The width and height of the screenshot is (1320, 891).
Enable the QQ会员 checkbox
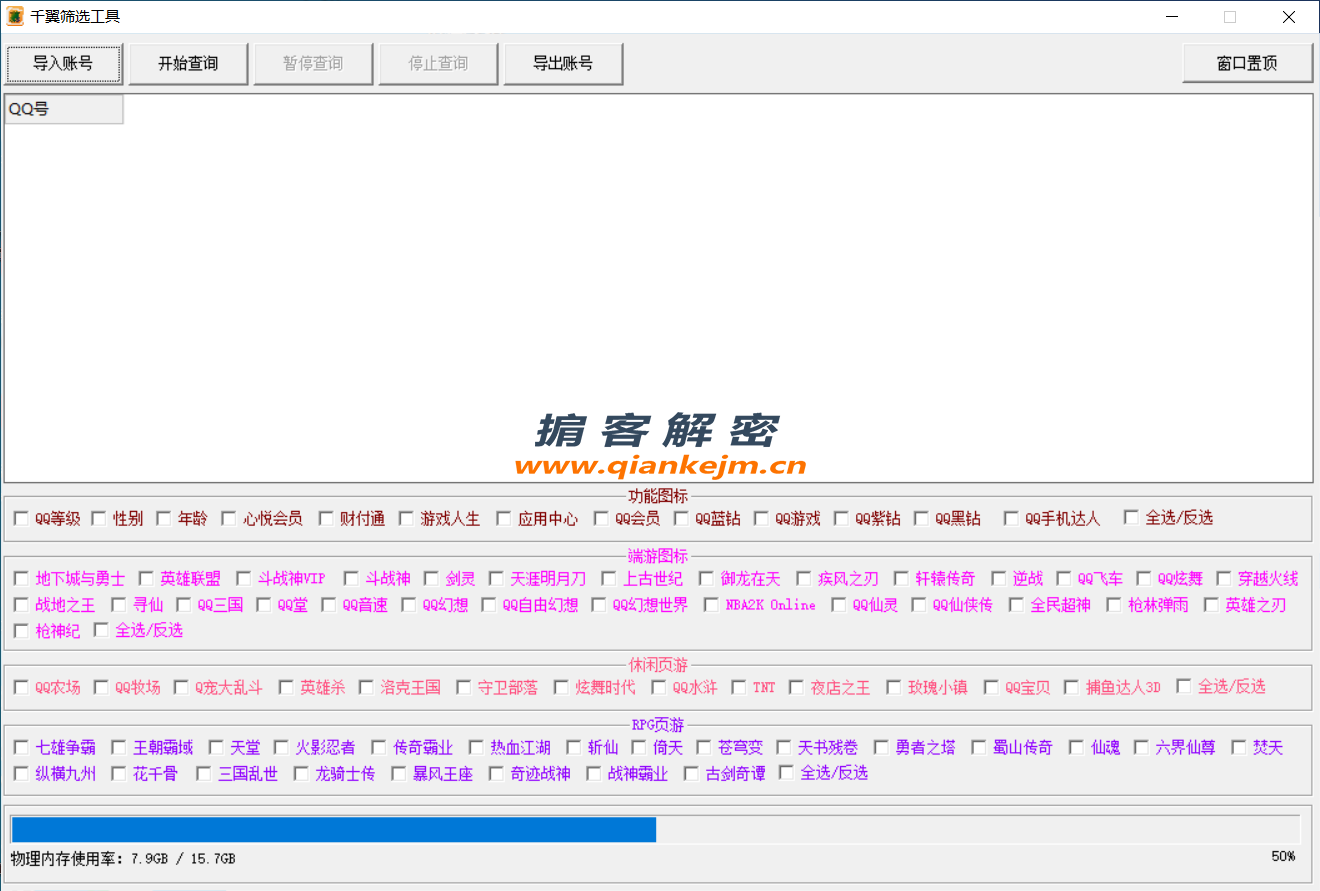pyautogui.click(x=601, y=518)
